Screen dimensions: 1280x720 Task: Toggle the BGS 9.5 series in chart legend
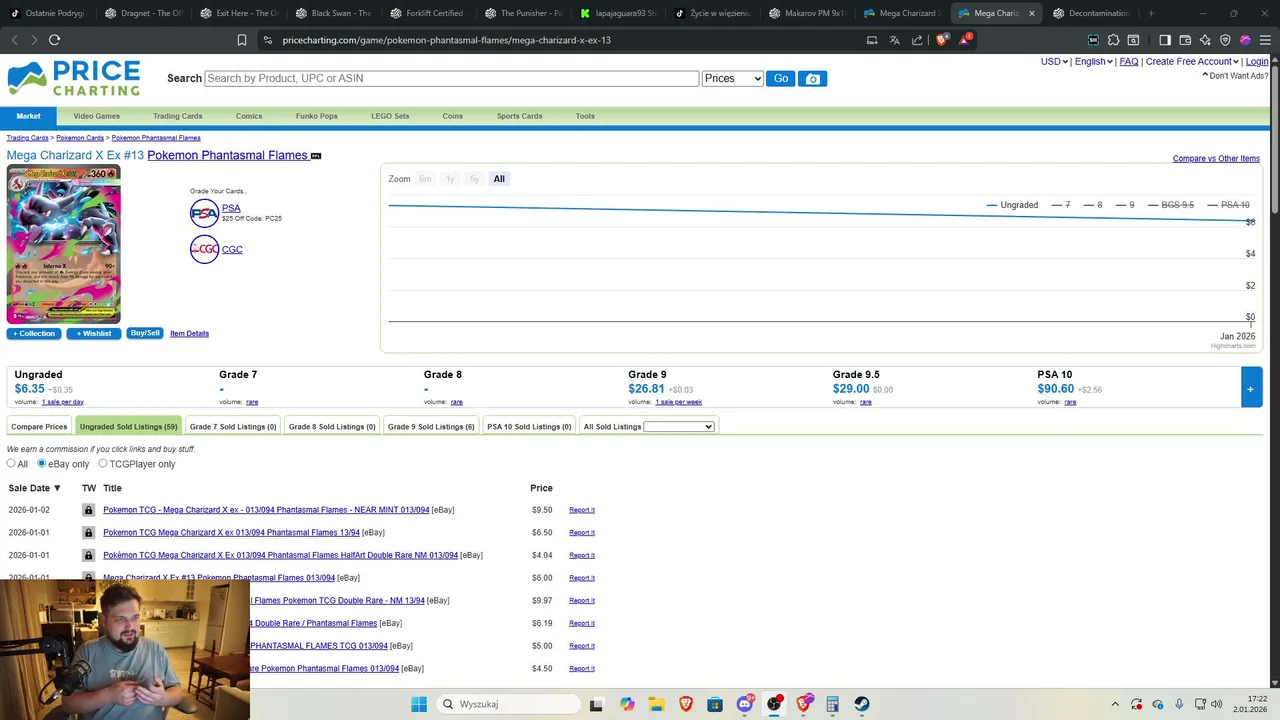[1170, 205]
